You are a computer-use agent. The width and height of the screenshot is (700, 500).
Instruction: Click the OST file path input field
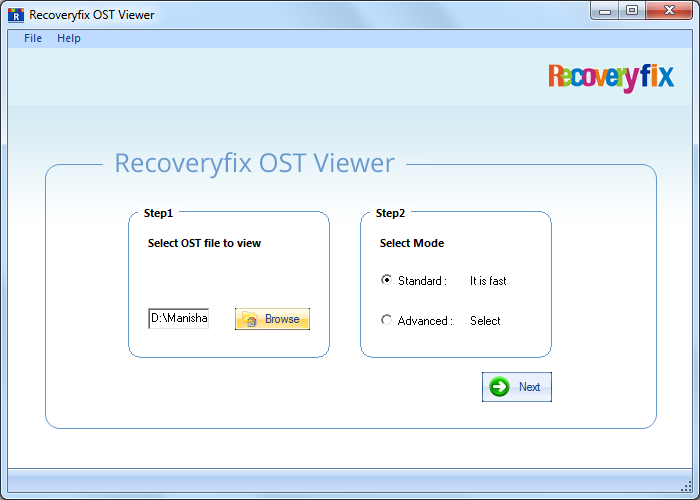pos(179,318)
